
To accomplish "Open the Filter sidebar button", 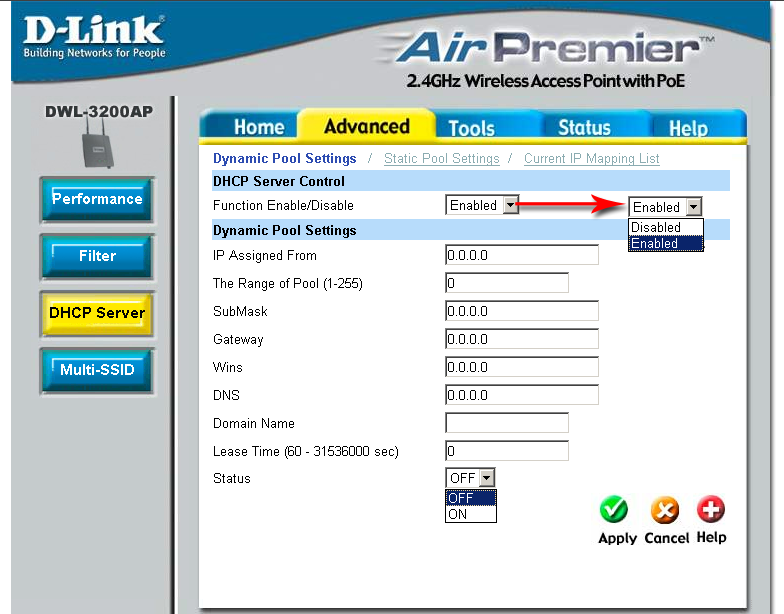I will tap(97, 256).
